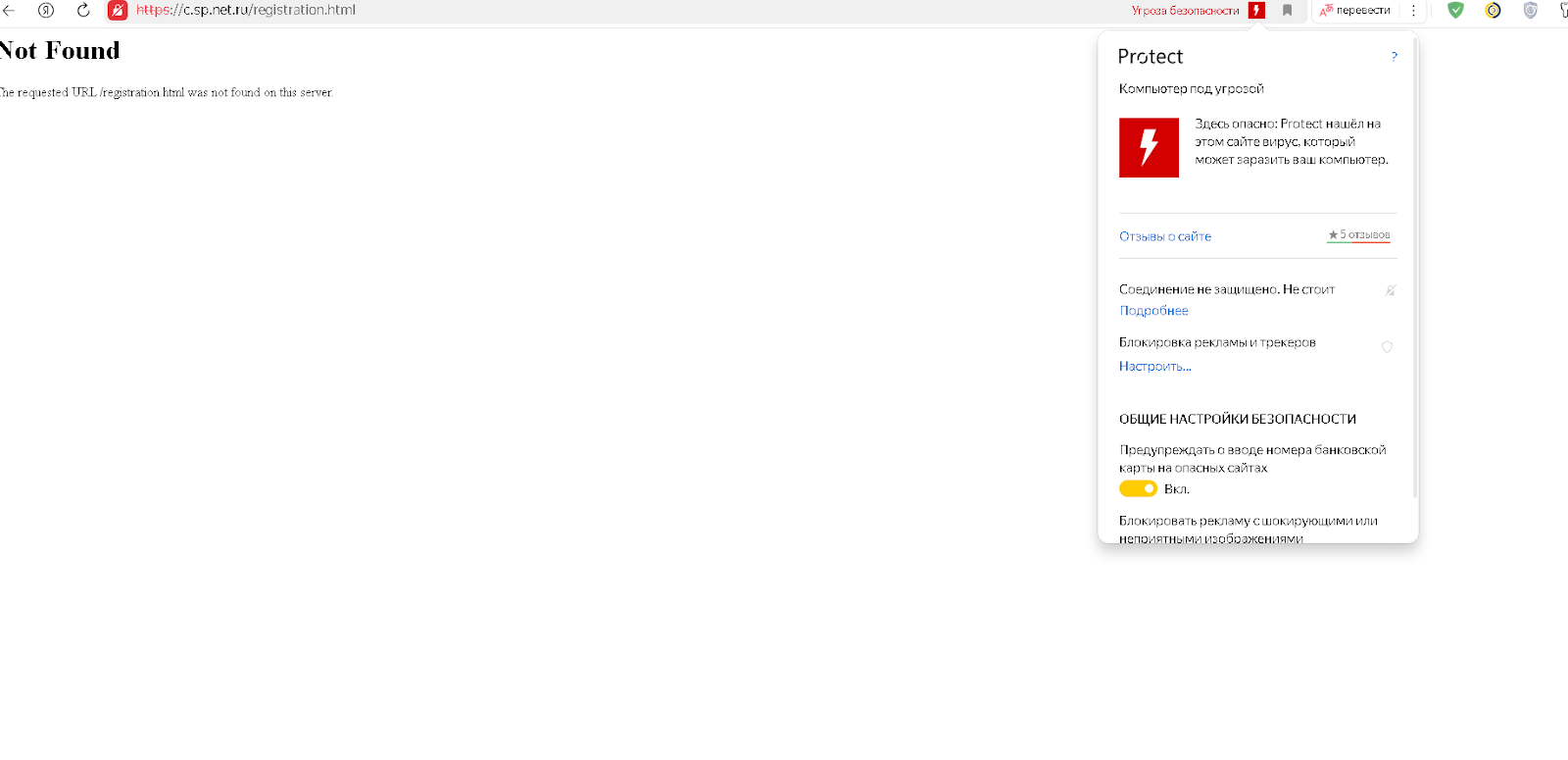Open the yellow circular extension icon

point(1493,10)
